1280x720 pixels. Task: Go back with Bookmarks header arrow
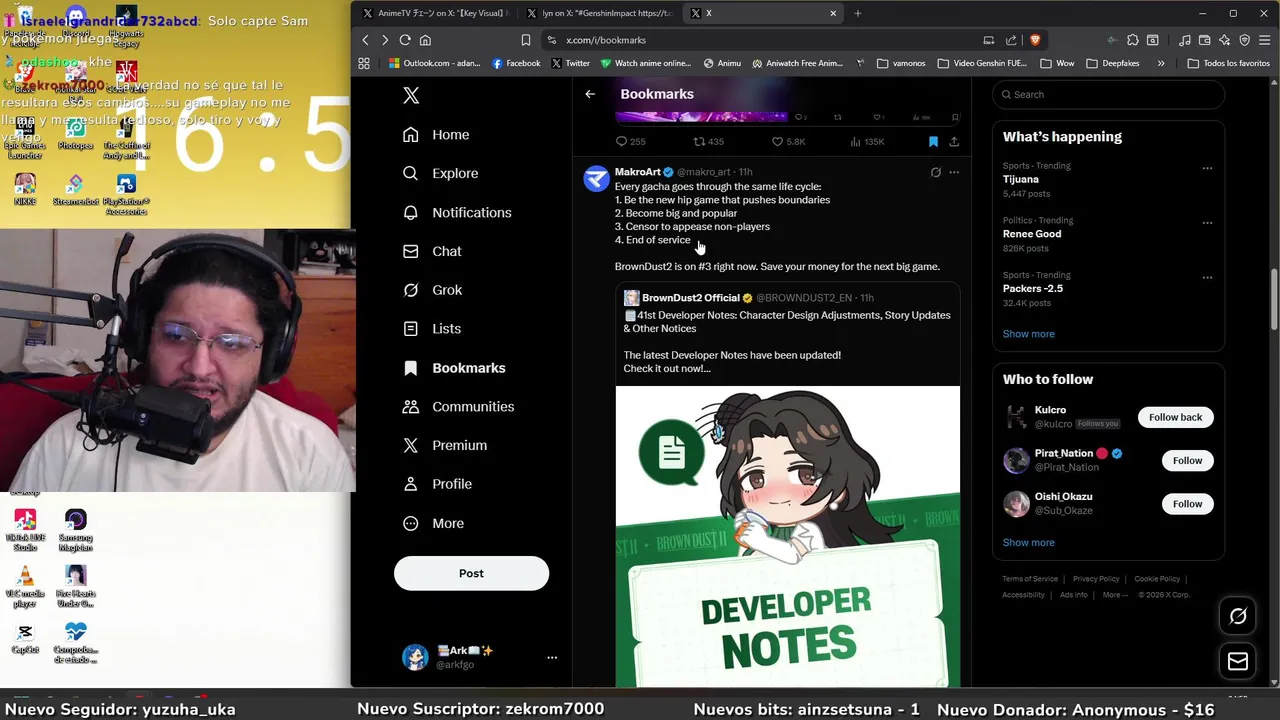point(590,94)
